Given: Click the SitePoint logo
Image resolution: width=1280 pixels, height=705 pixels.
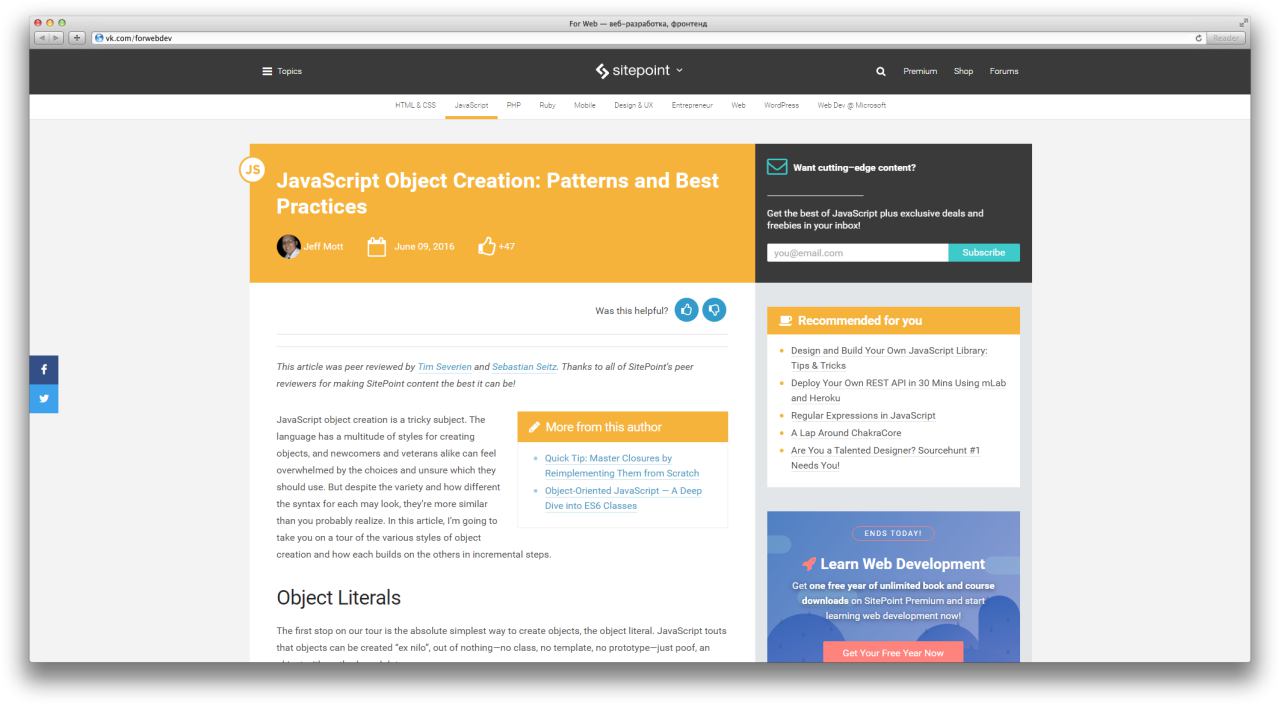Looking at the screenshot, I should 634,71.
